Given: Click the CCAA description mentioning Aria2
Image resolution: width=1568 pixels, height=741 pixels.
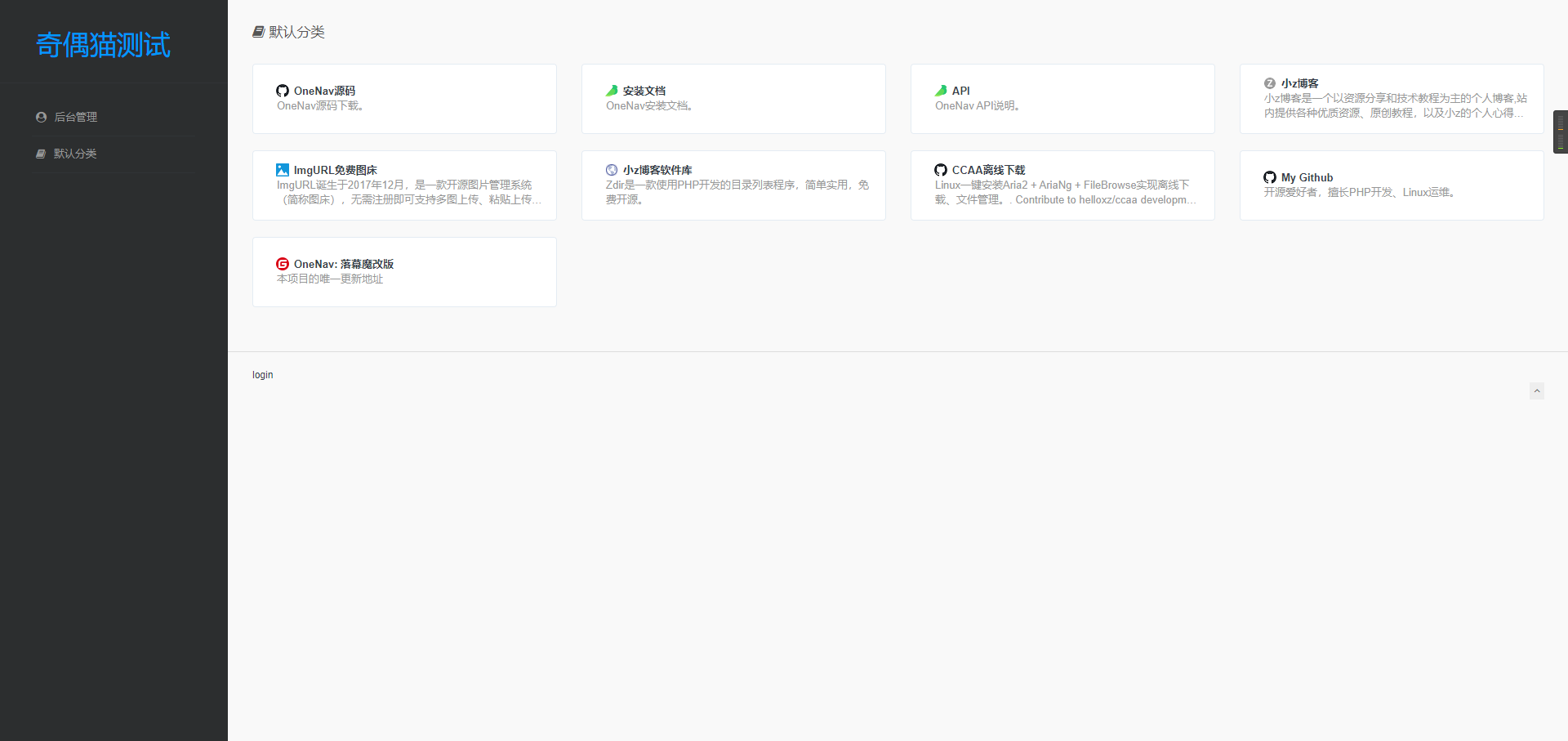Looking at the screenshot, I should click(1066, 192).
